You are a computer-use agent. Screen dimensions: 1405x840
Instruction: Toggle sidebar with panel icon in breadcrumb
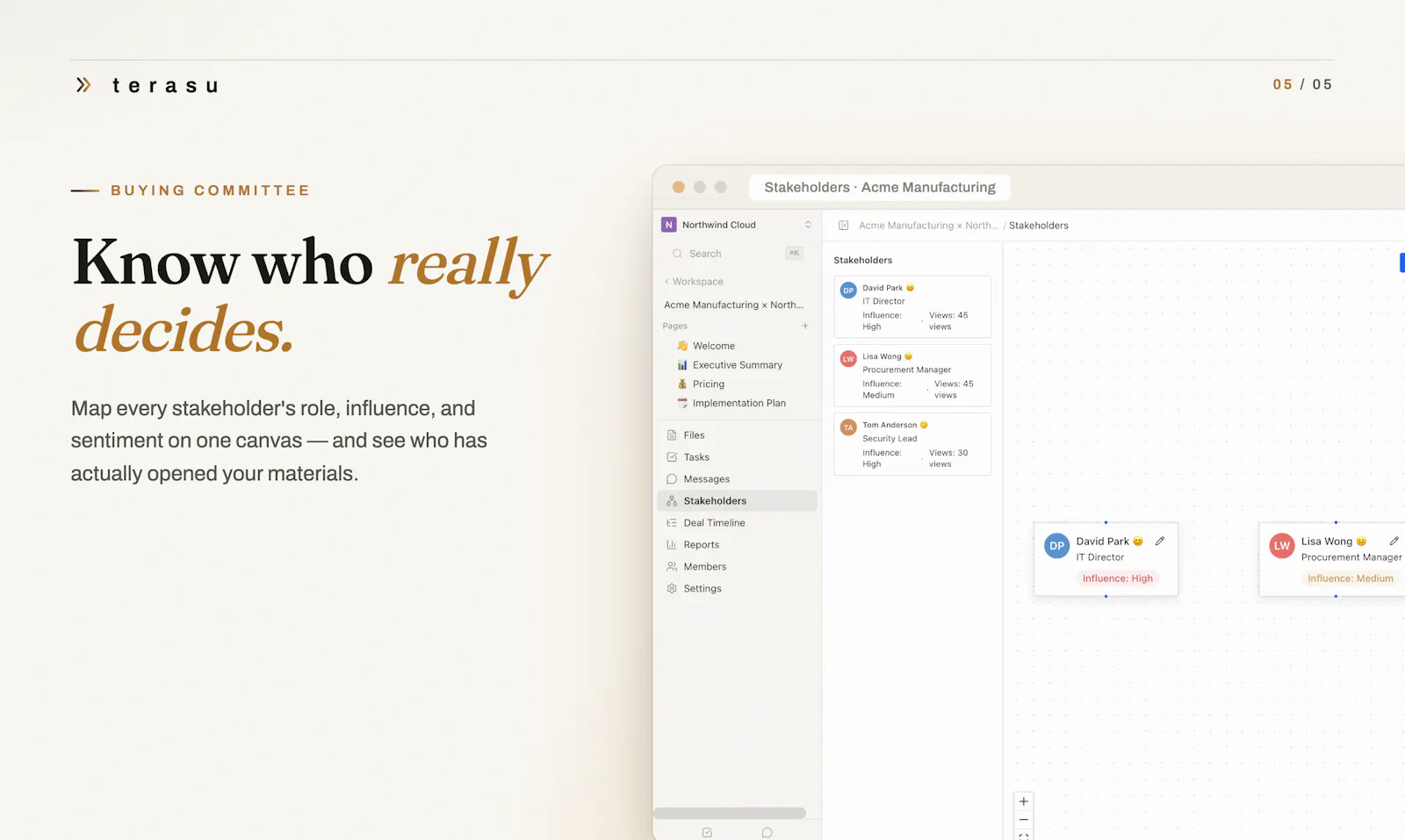tap(843, 226)
